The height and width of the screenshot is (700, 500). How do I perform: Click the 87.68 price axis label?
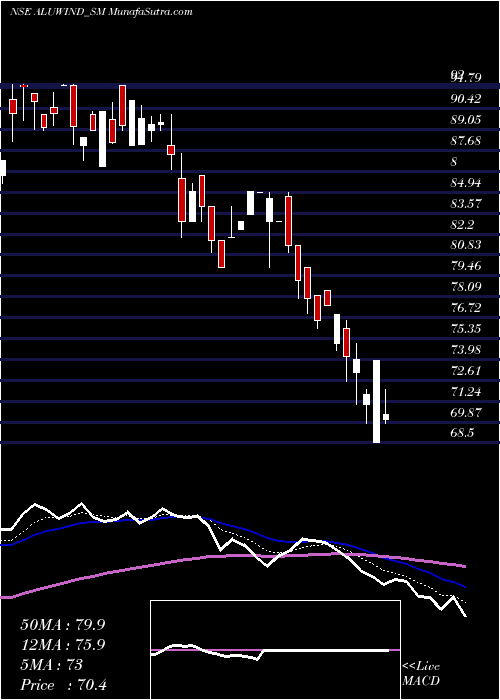pos(466,141)
